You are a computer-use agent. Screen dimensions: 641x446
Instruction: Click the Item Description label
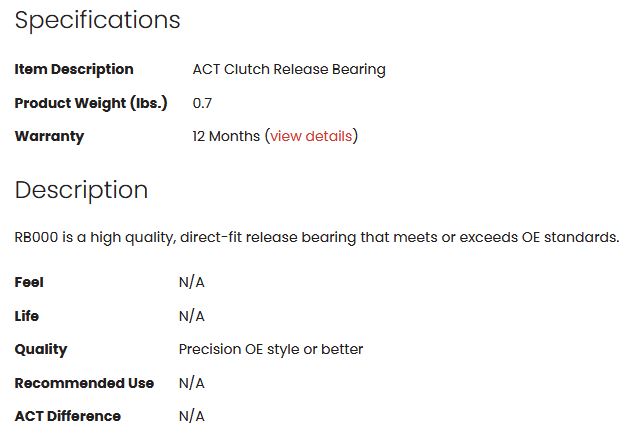[74, 69]
